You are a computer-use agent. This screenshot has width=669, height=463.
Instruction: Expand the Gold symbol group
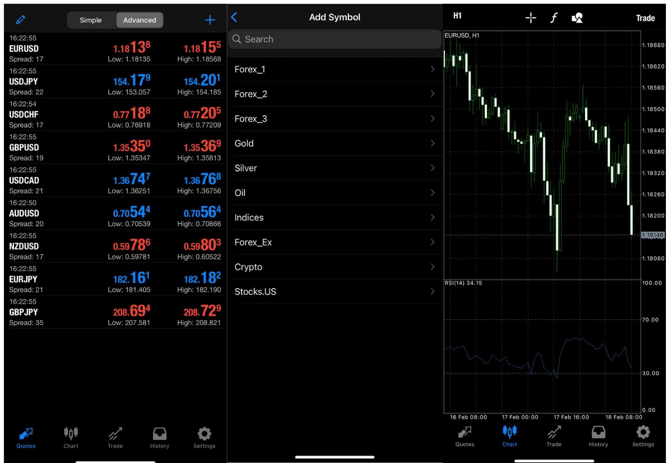(334, 143)
